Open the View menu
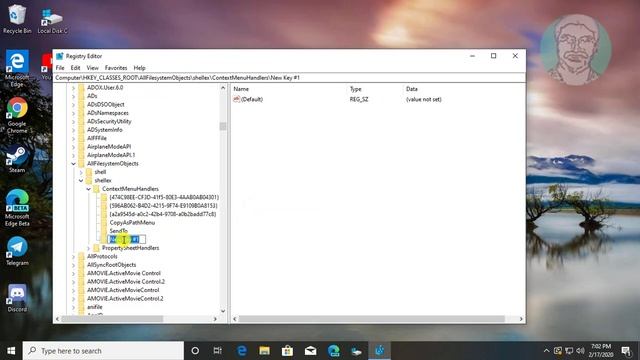 coord(92,68)
